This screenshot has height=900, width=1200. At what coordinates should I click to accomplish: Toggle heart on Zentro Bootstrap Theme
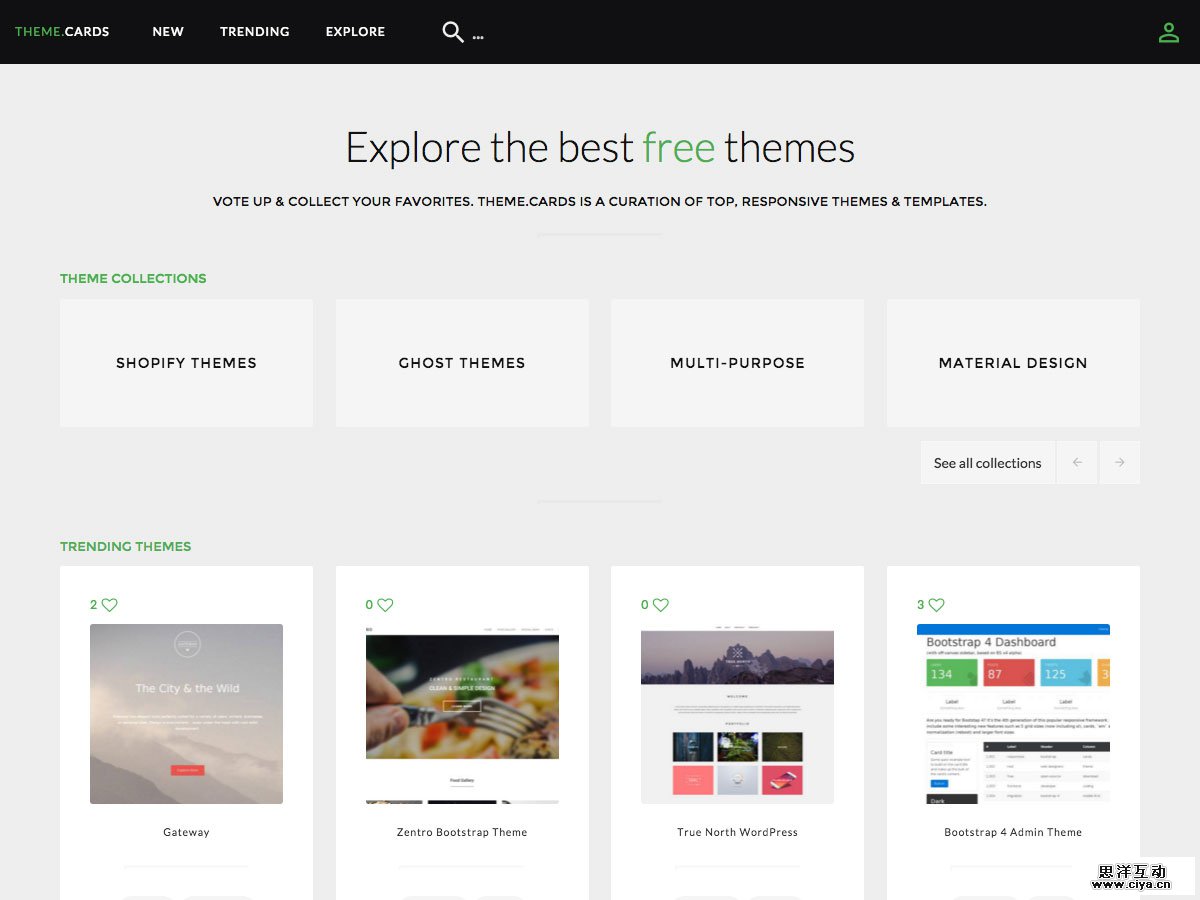pos(385,605)
